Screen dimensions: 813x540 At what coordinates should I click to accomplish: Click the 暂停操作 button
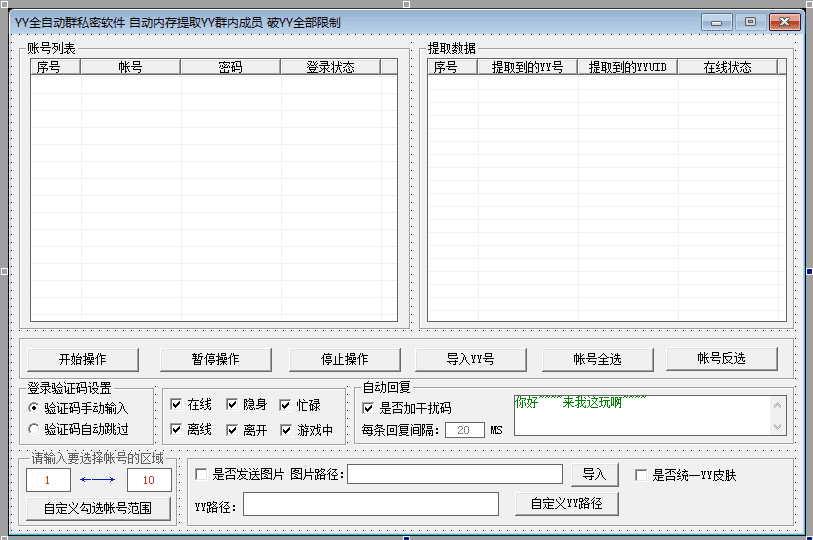coord(216,359)
